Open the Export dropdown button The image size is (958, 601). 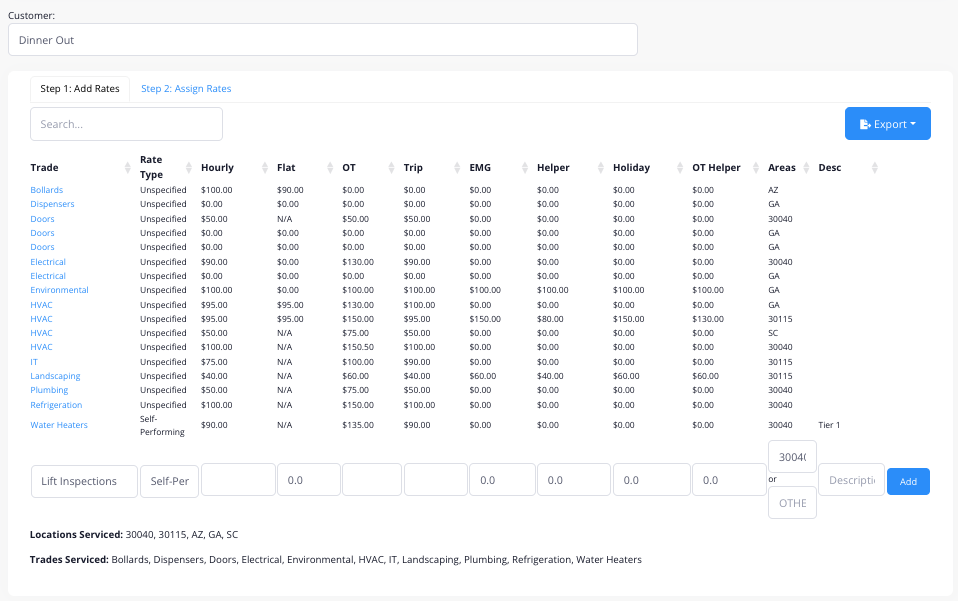point(888,124)
